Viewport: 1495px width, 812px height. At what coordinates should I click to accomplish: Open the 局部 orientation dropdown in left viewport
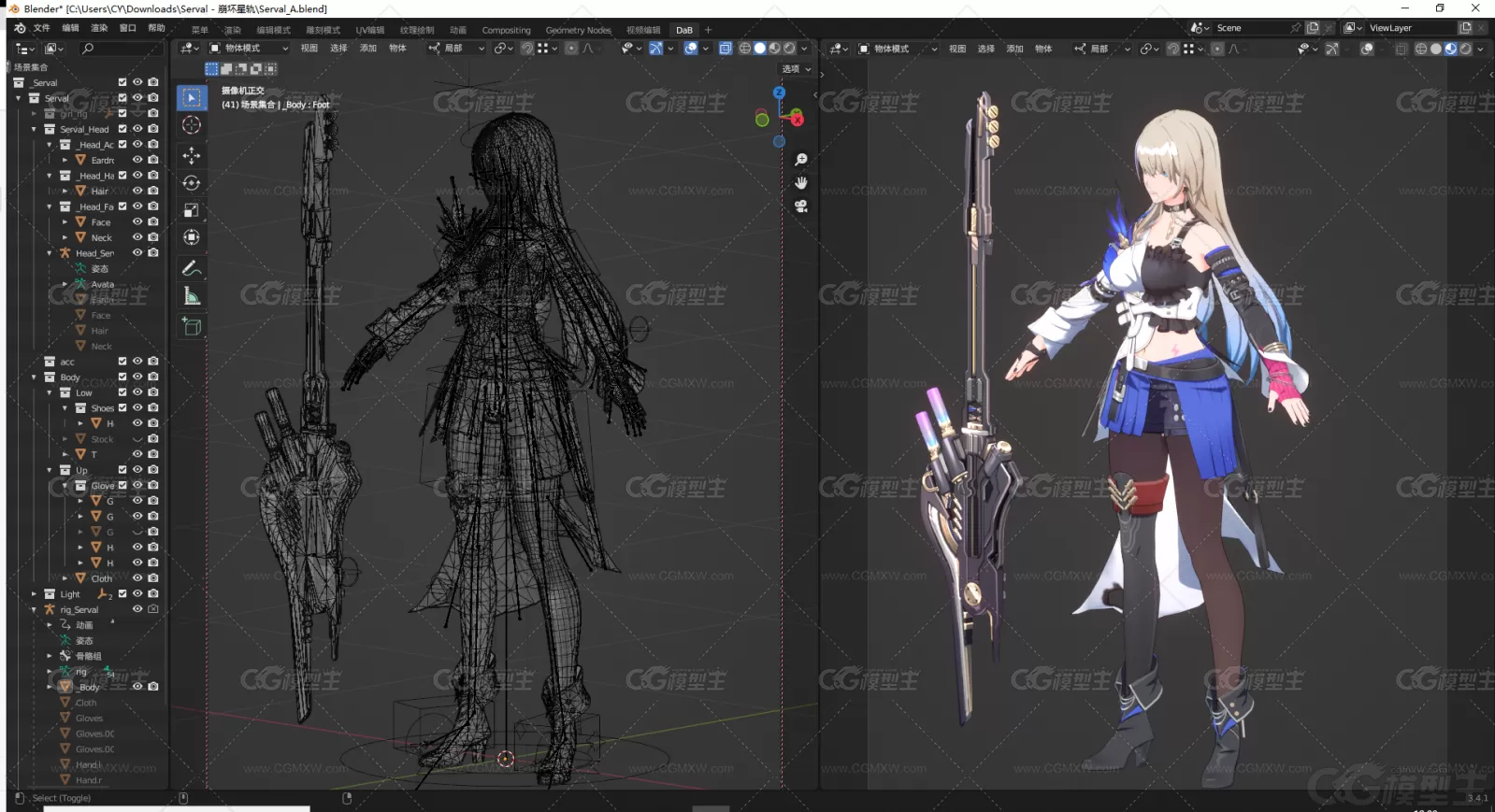457,49
